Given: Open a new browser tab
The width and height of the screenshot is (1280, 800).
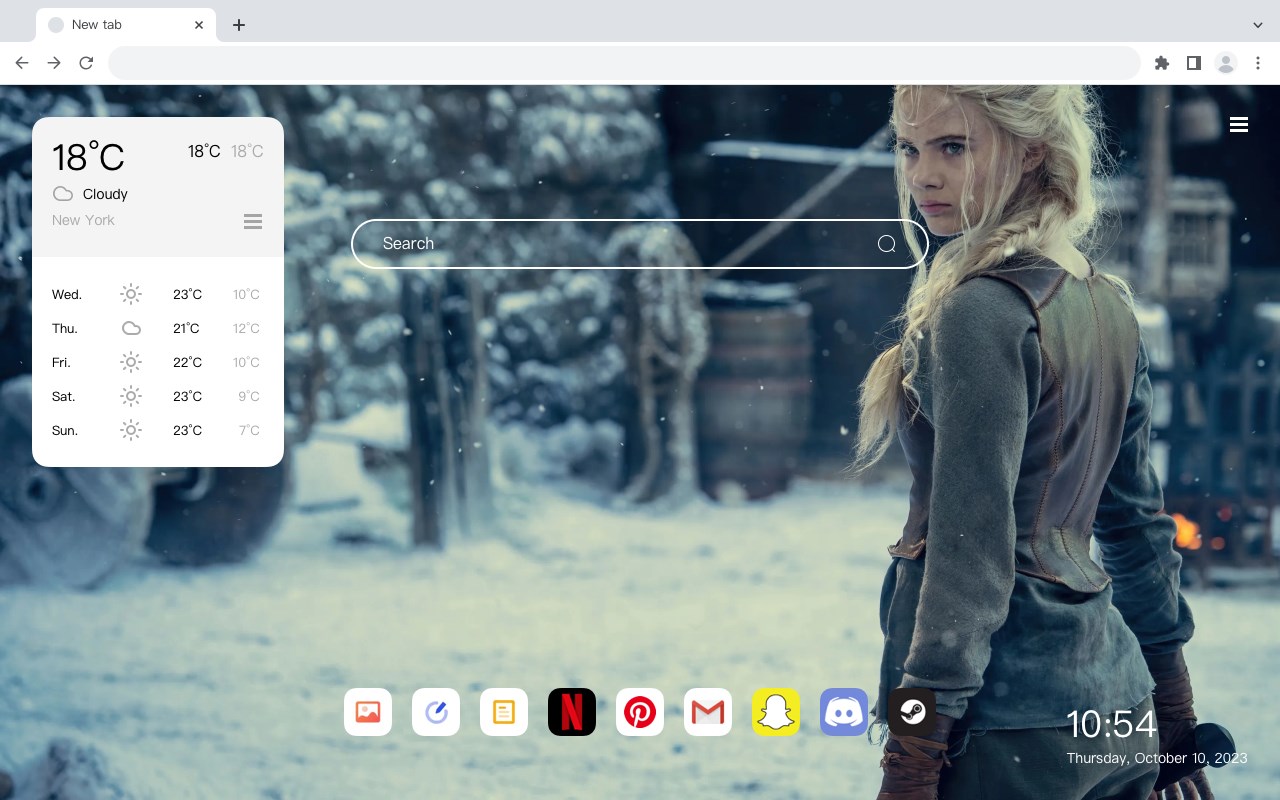Looking at the screenshot, I should tap(238, 25).
